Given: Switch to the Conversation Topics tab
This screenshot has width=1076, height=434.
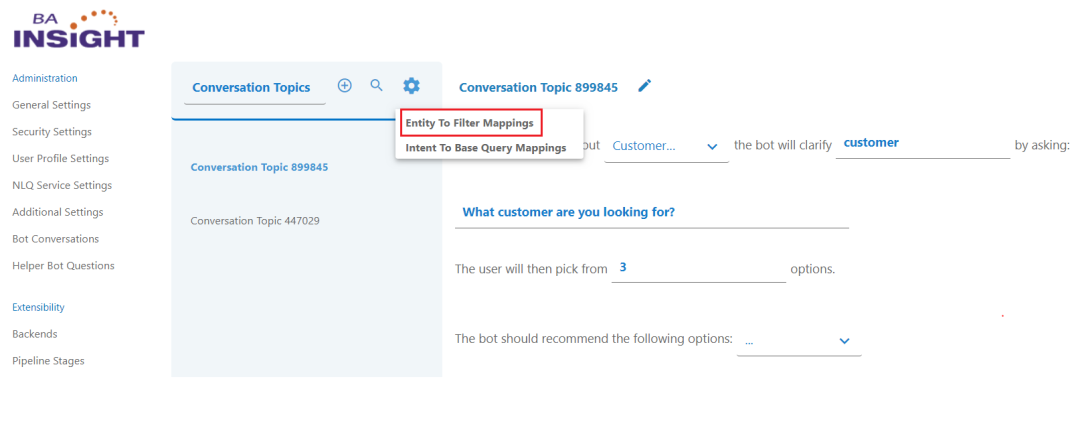Looking at the screenshot, I should click(x=251, y=88).
